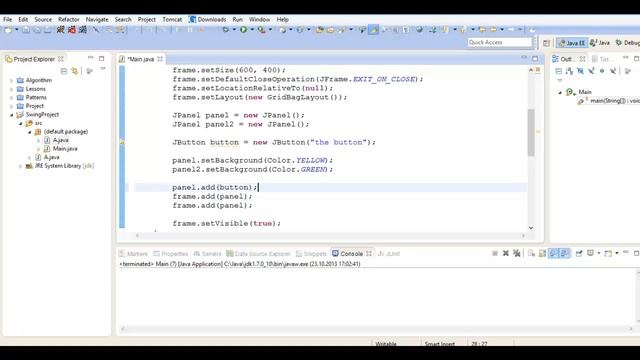Select the Project folder in explorer
Viewport: 640px width, 360px height.
tap(30, 106)
